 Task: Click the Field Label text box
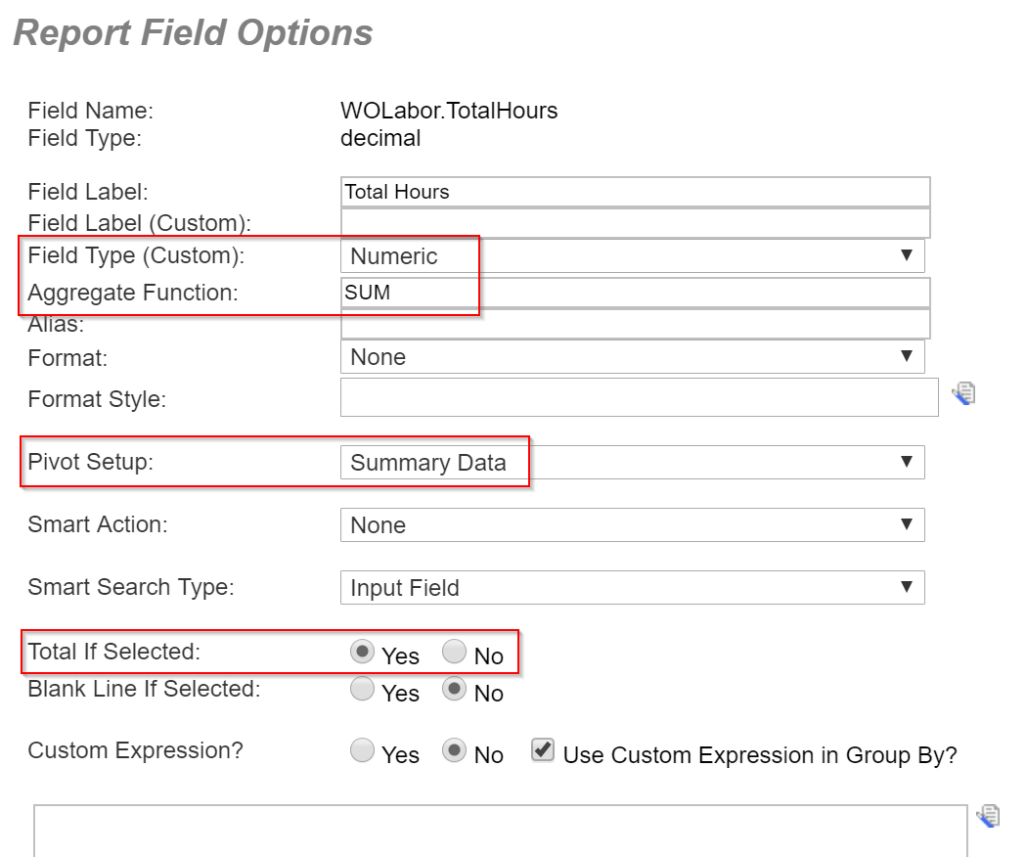635,192
